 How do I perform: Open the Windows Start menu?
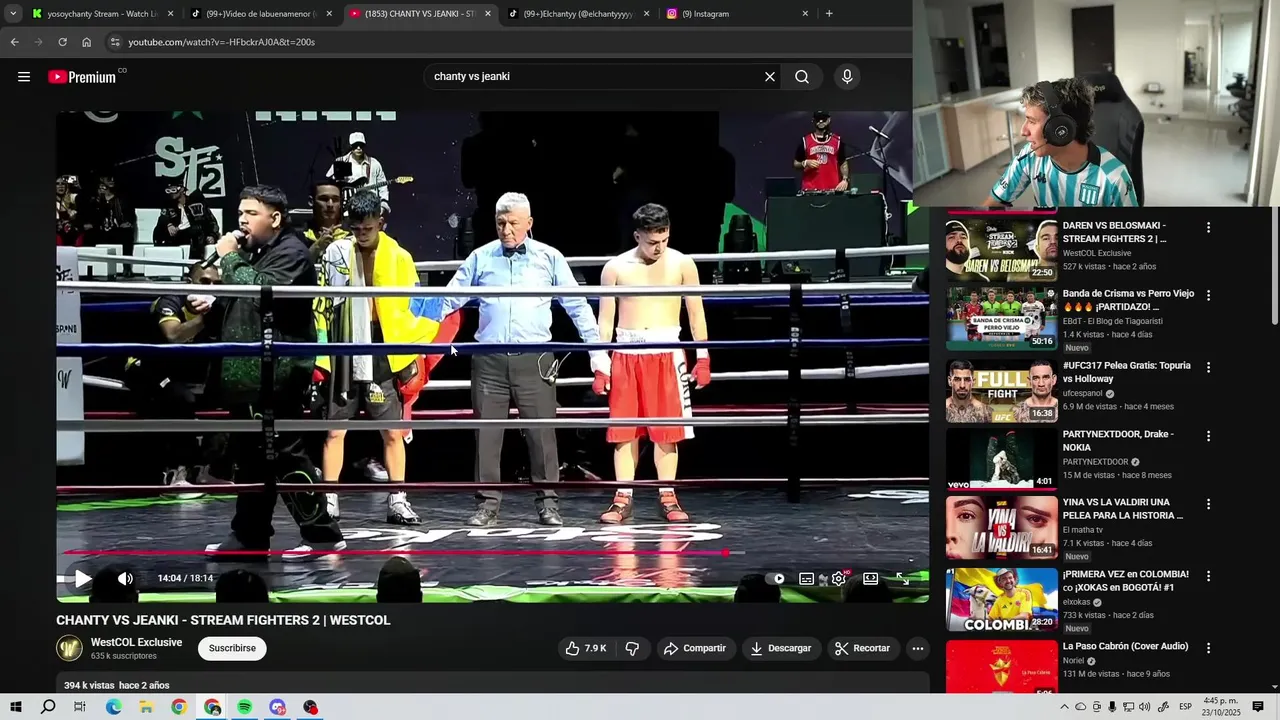point(16,707)
